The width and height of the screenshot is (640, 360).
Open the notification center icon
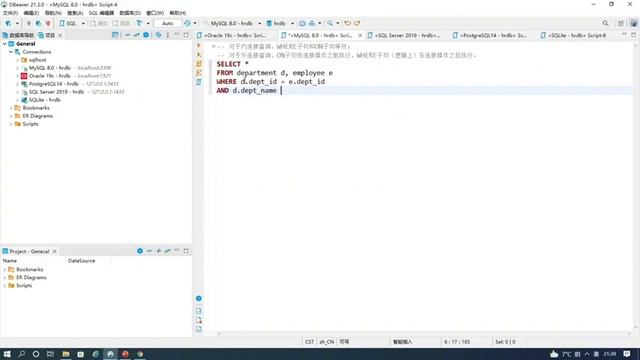pyautogui.click(x=627, y=354)
